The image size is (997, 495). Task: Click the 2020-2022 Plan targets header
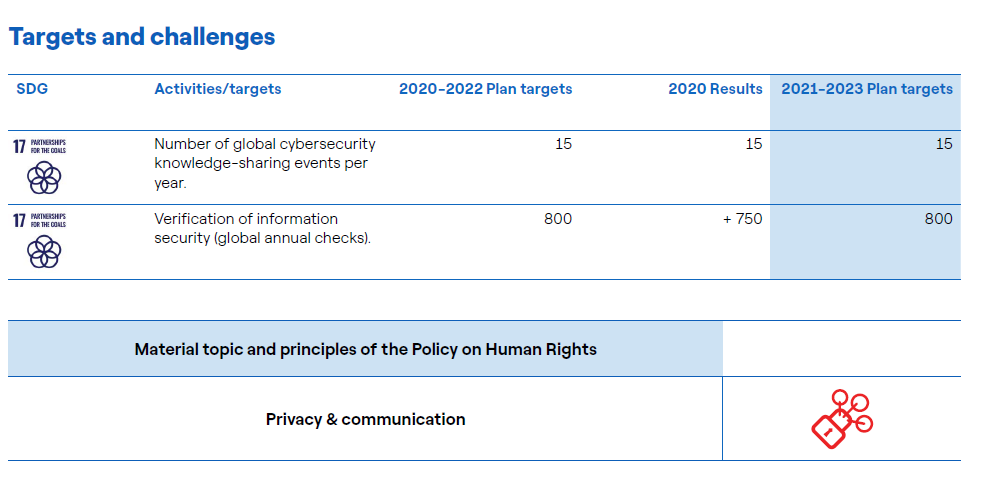point(485,89)
